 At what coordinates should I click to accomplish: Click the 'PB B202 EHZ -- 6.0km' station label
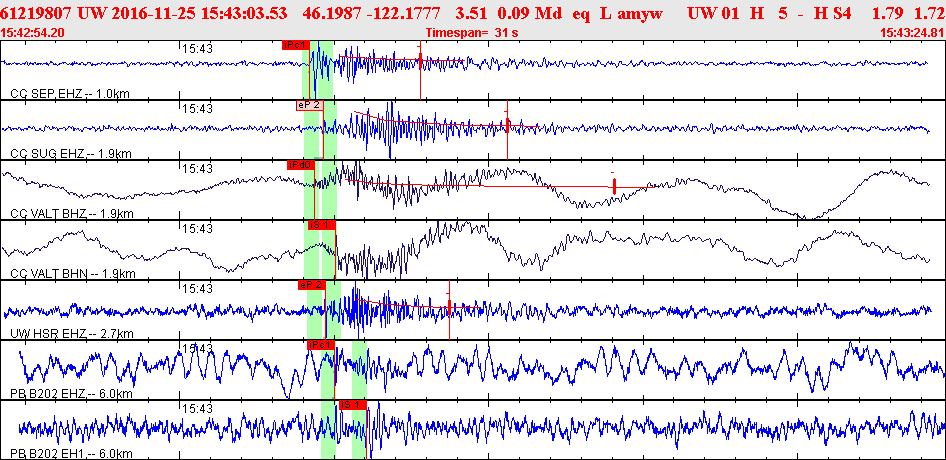(x=72, y=394)
